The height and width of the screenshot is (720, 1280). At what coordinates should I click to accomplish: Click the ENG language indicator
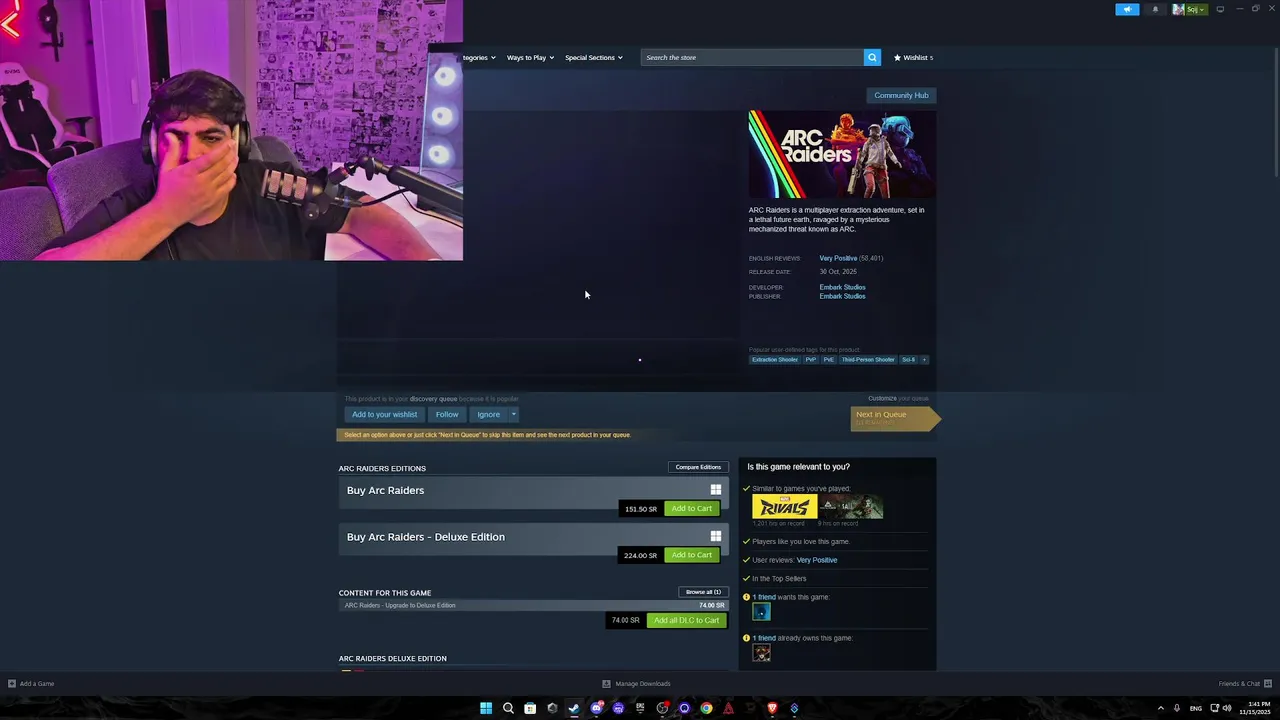tap(1195, 708)
